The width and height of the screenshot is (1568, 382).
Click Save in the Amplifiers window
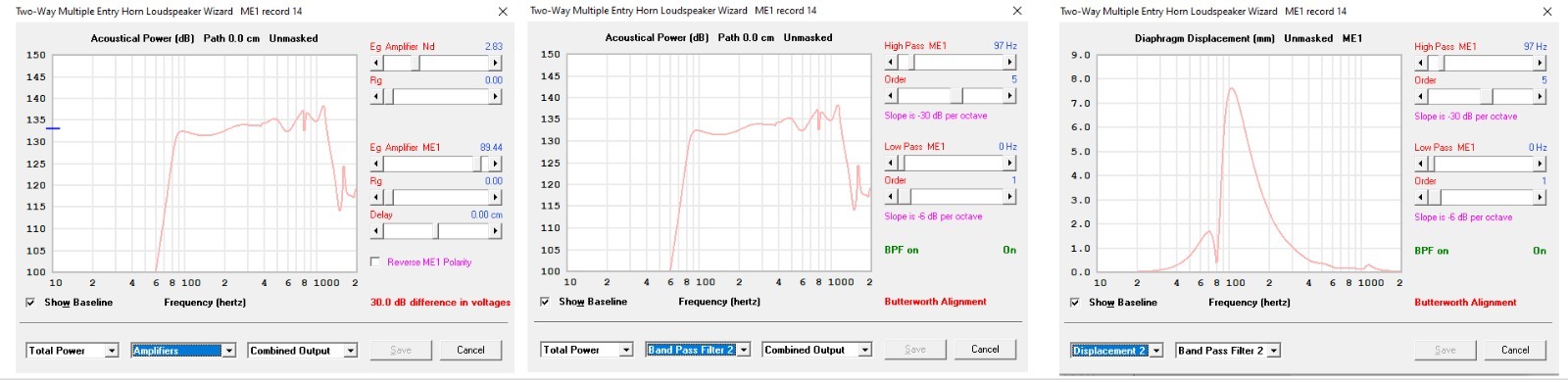401,350
